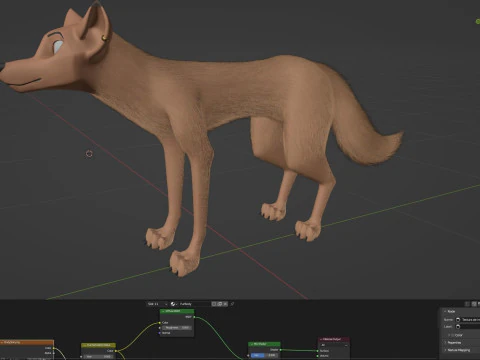Click the new material duplicate button

point(220,304)
